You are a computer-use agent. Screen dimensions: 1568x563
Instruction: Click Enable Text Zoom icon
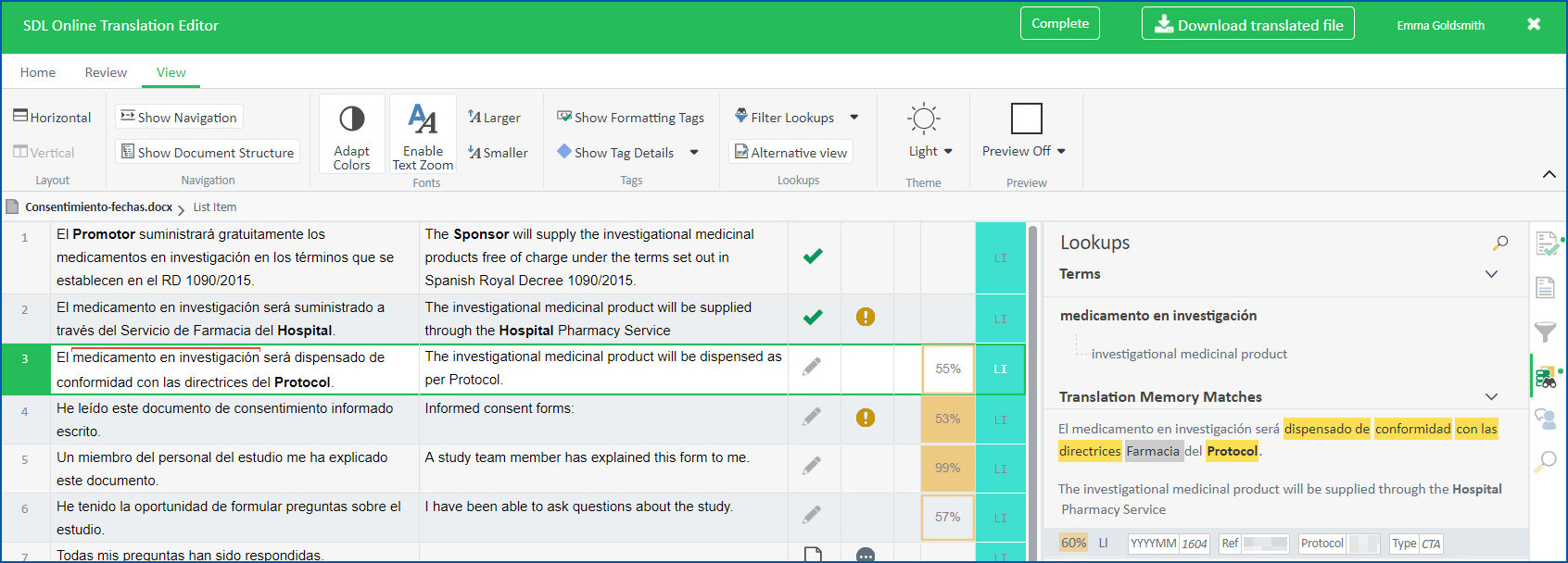pyautogui.click(x=423, y=119)
